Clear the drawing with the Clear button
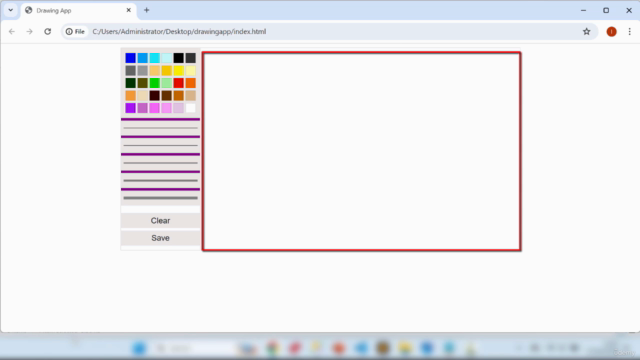Image resolution: width=640 pixels, height=360 pixels. pyautogui.click(x=160, y=220)
